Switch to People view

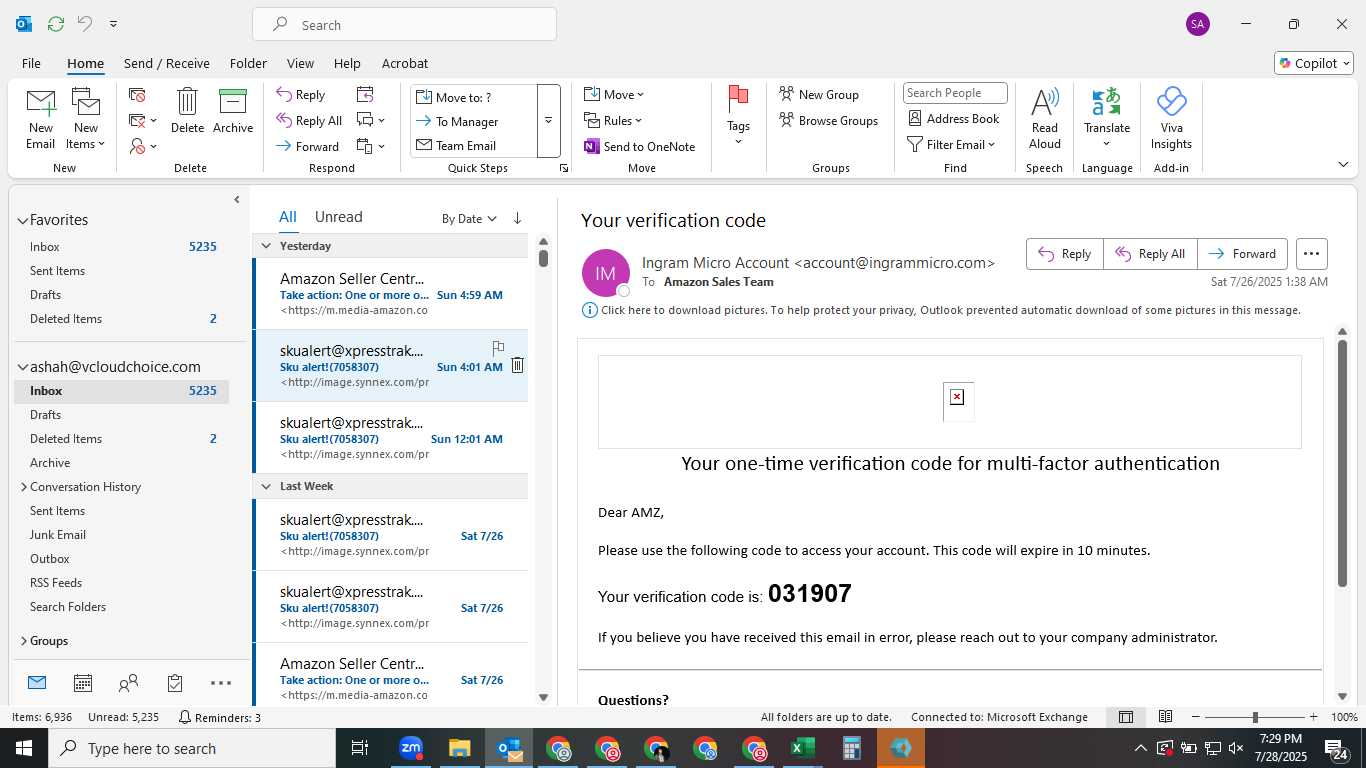(x=128, y=683)
